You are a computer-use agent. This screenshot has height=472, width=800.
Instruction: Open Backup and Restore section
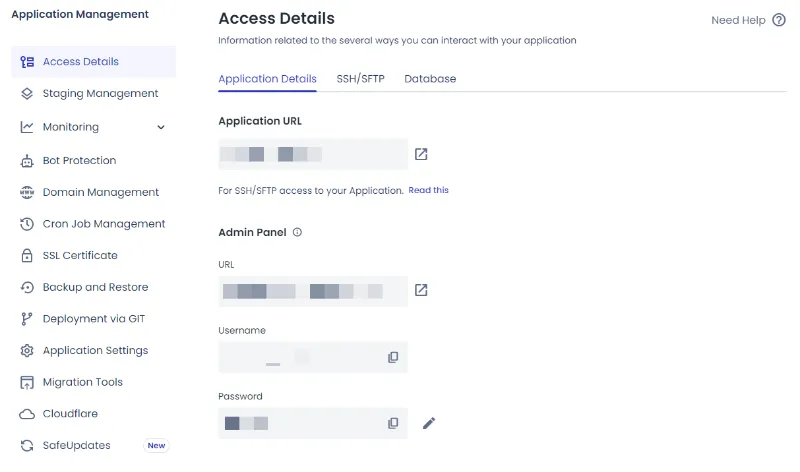[93, 287]
